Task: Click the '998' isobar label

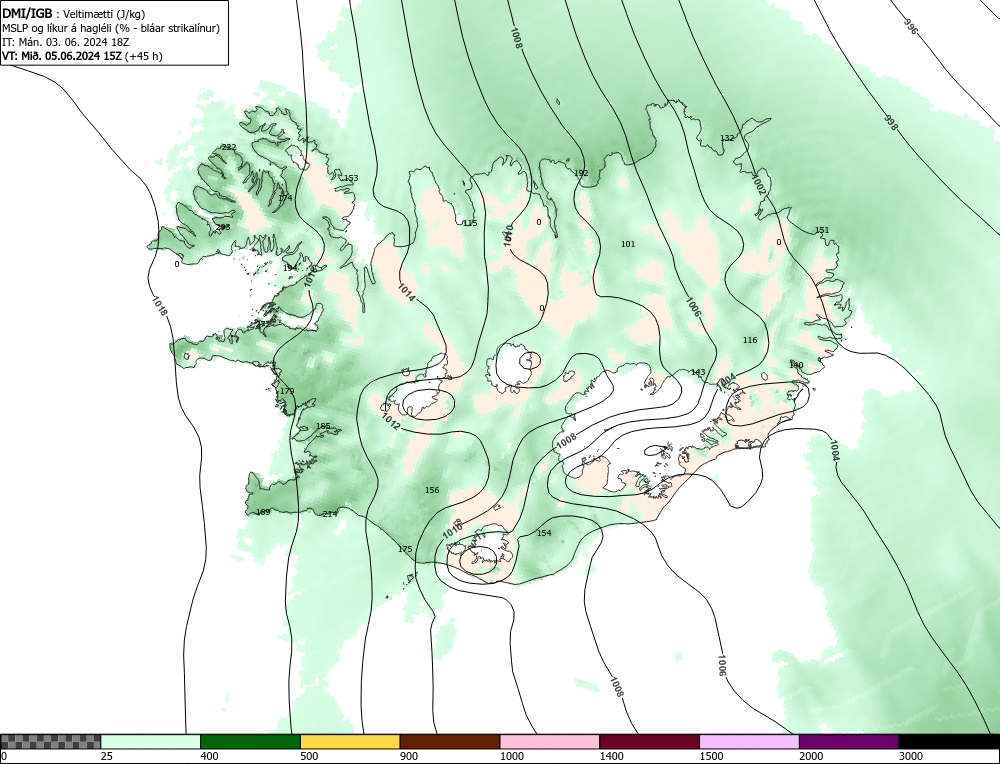Action: click(890, 123)
